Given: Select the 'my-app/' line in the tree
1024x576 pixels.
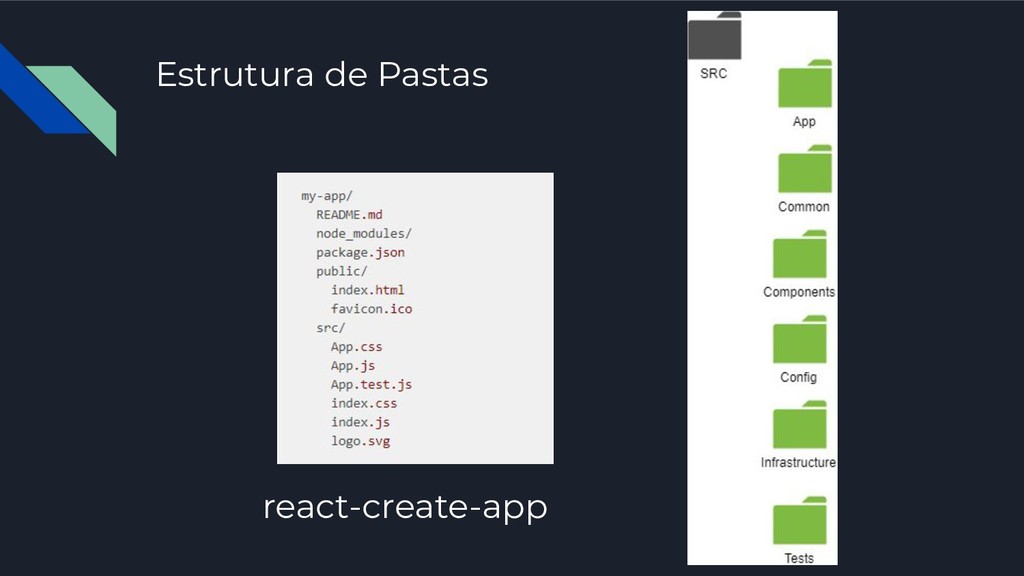Looking at the screenshot, I should click(x=327, y=196).
